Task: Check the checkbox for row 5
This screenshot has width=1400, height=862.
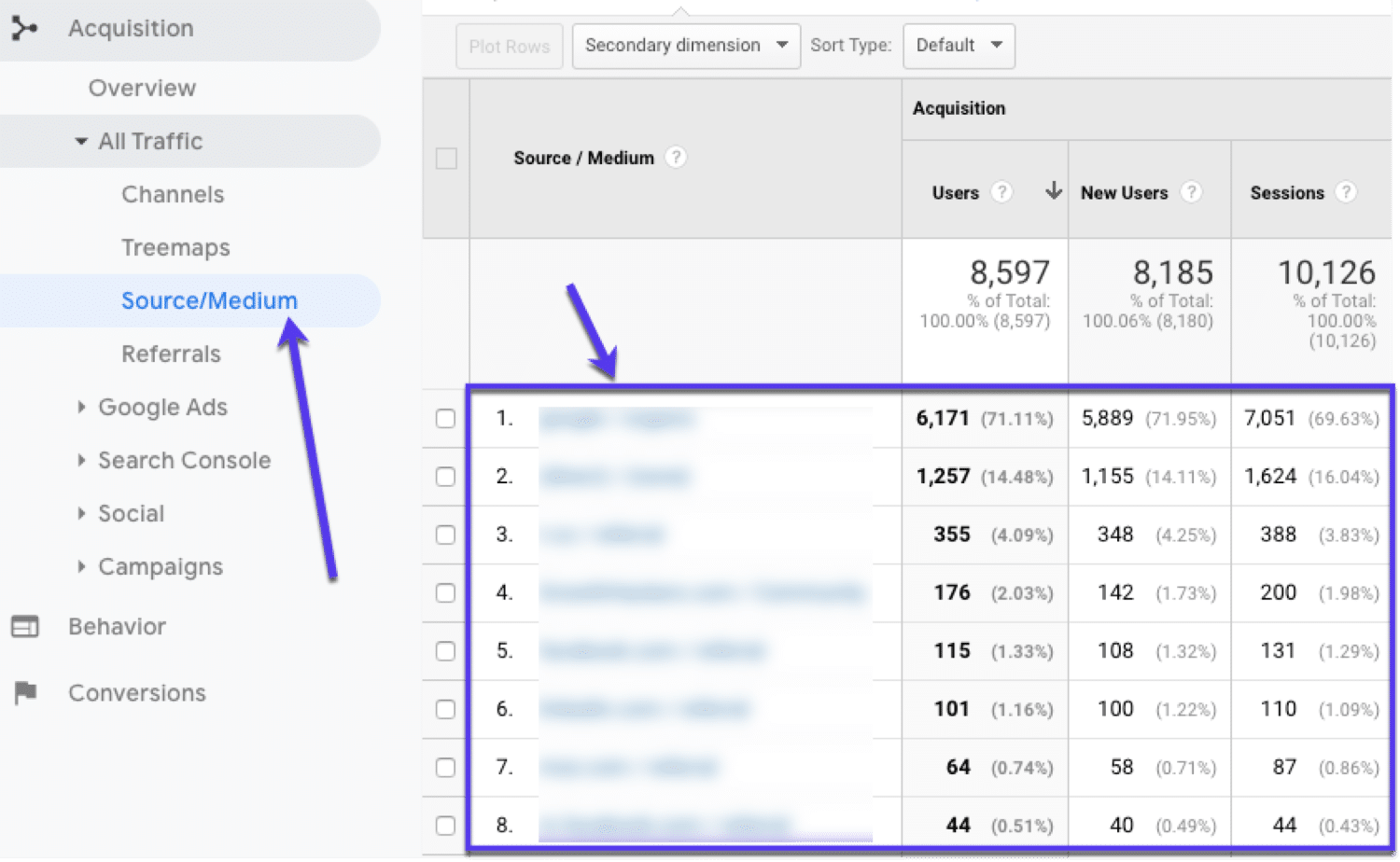Action: (x=445, y=650)
